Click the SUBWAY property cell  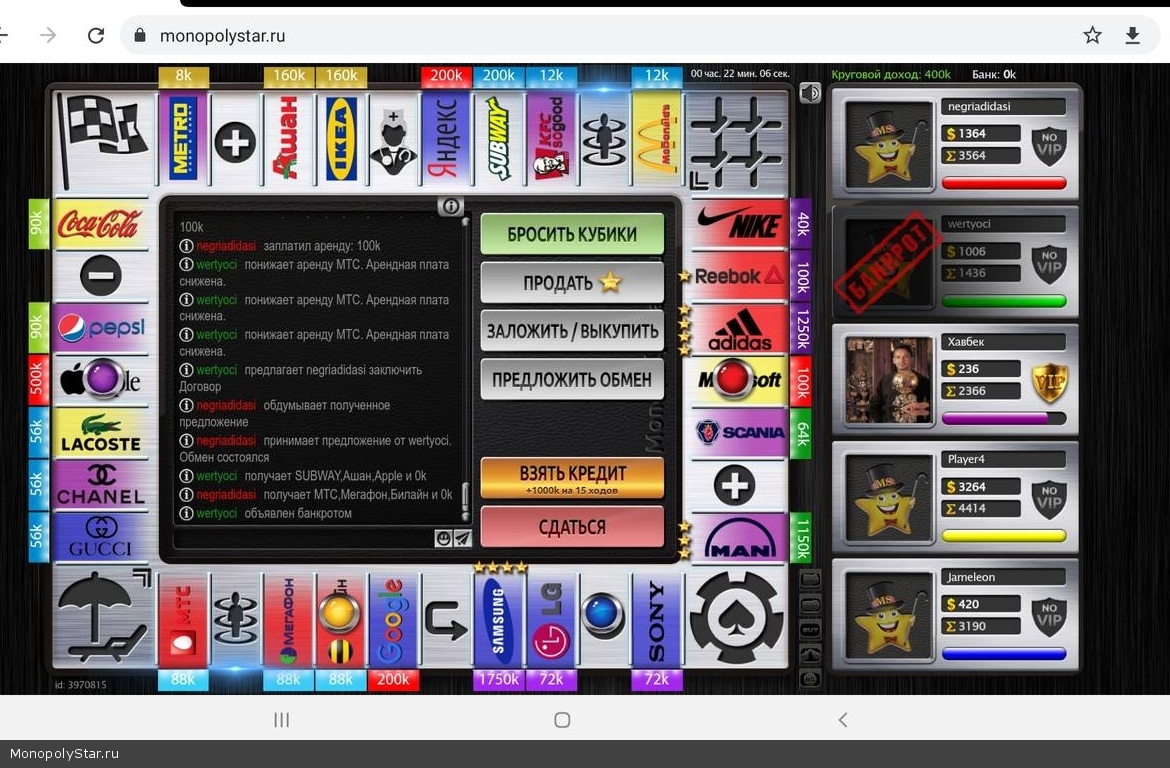pos(498,139)
